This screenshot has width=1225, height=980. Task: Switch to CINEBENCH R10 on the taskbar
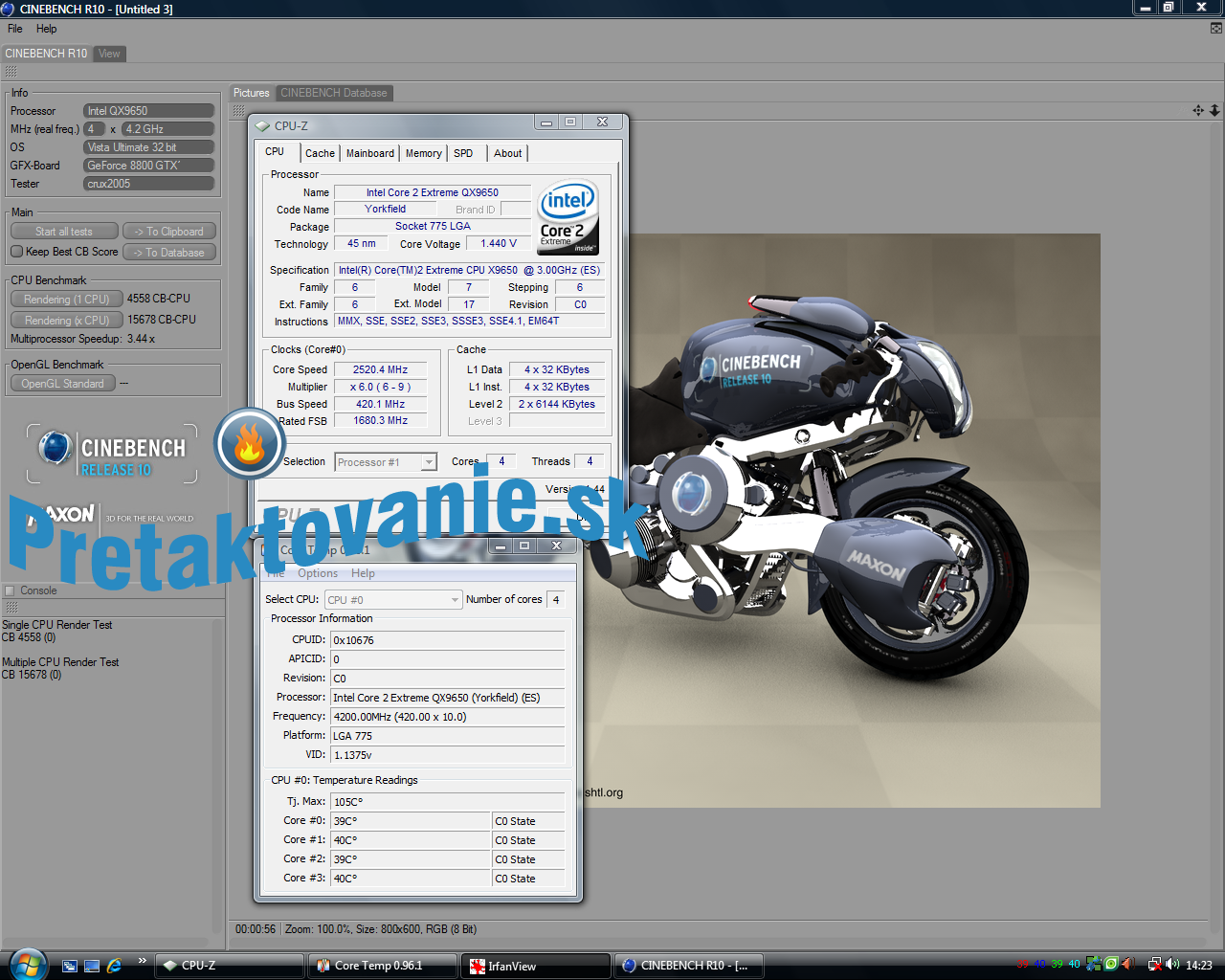[689, 966]
